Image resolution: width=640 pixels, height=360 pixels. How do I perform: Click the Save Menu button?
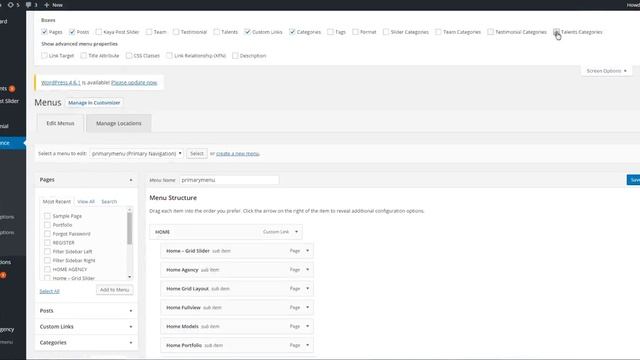pos(633,180)
